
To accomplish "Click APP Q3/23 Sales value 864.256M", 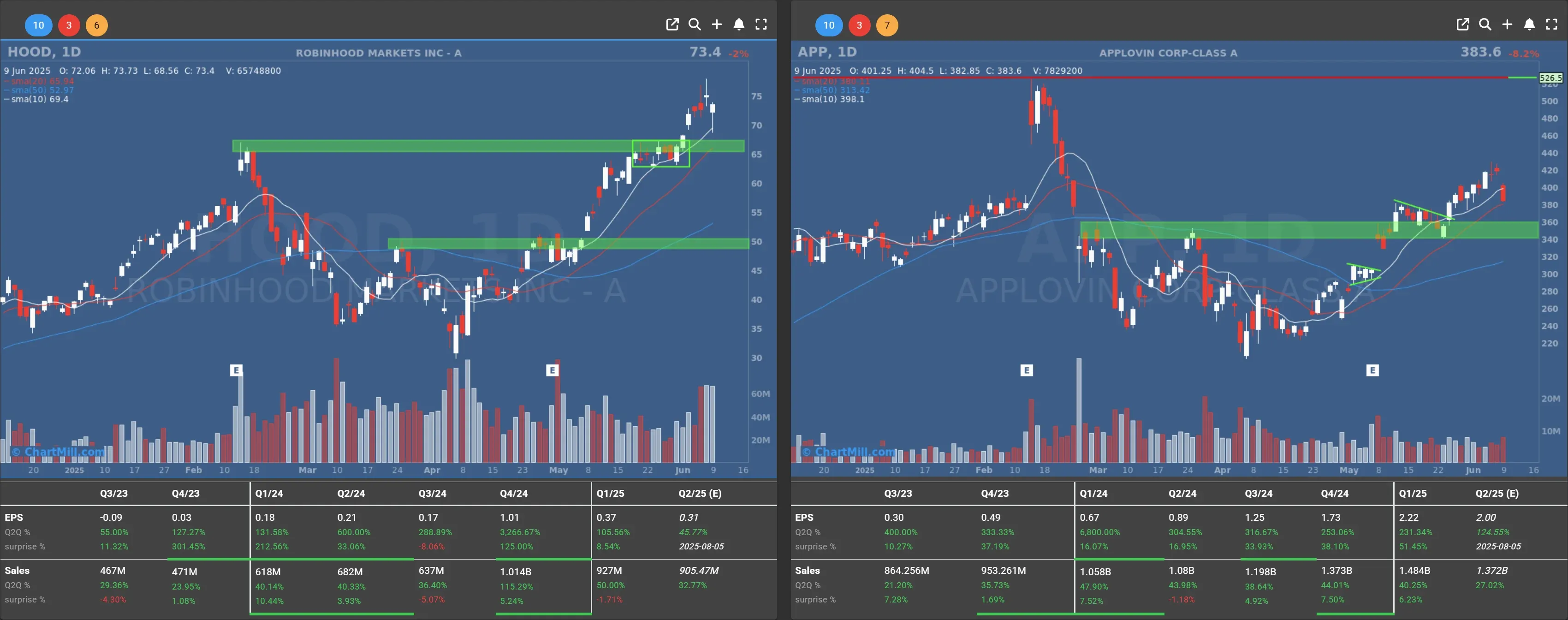I will click(x=906, y=571).
